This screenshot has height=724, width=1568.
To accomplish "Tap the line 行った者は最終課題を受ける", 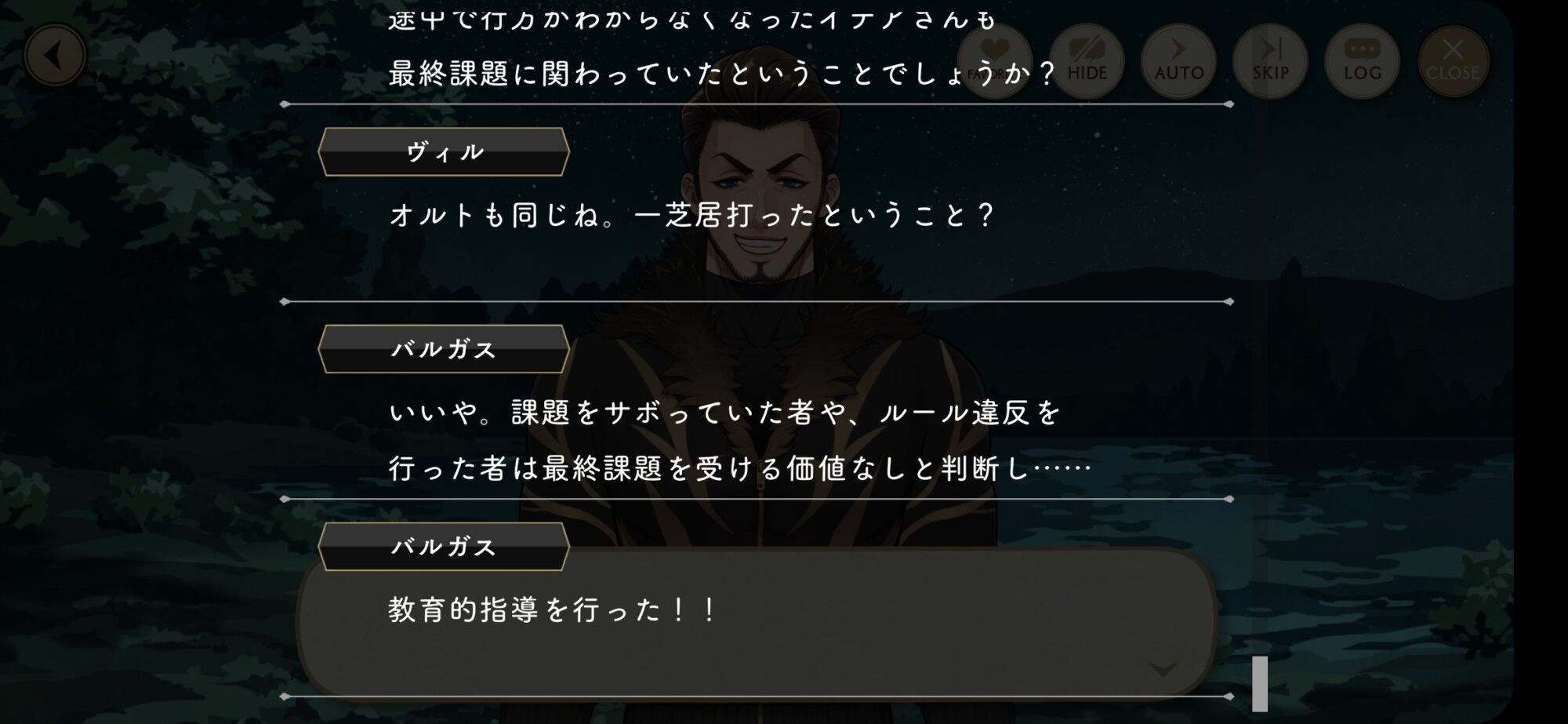I will click(740, 469).
